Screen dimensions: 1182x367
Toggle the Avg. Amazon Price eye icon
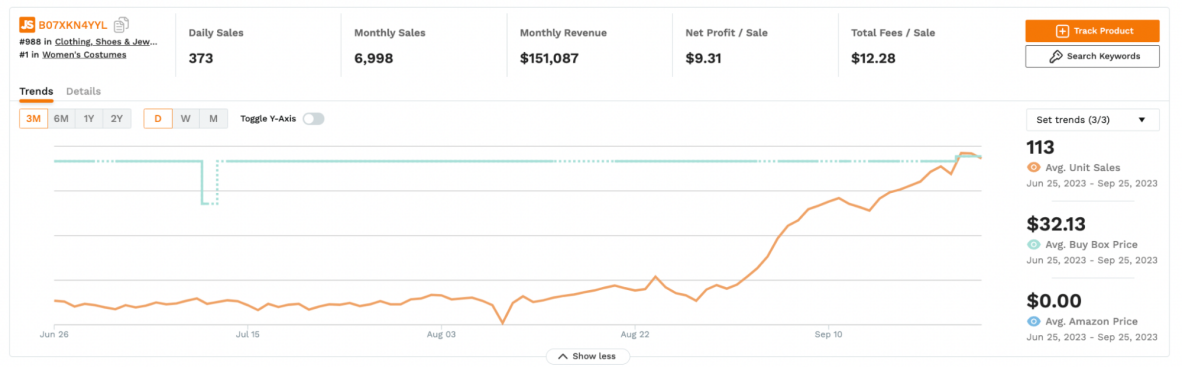(1033, 321)
